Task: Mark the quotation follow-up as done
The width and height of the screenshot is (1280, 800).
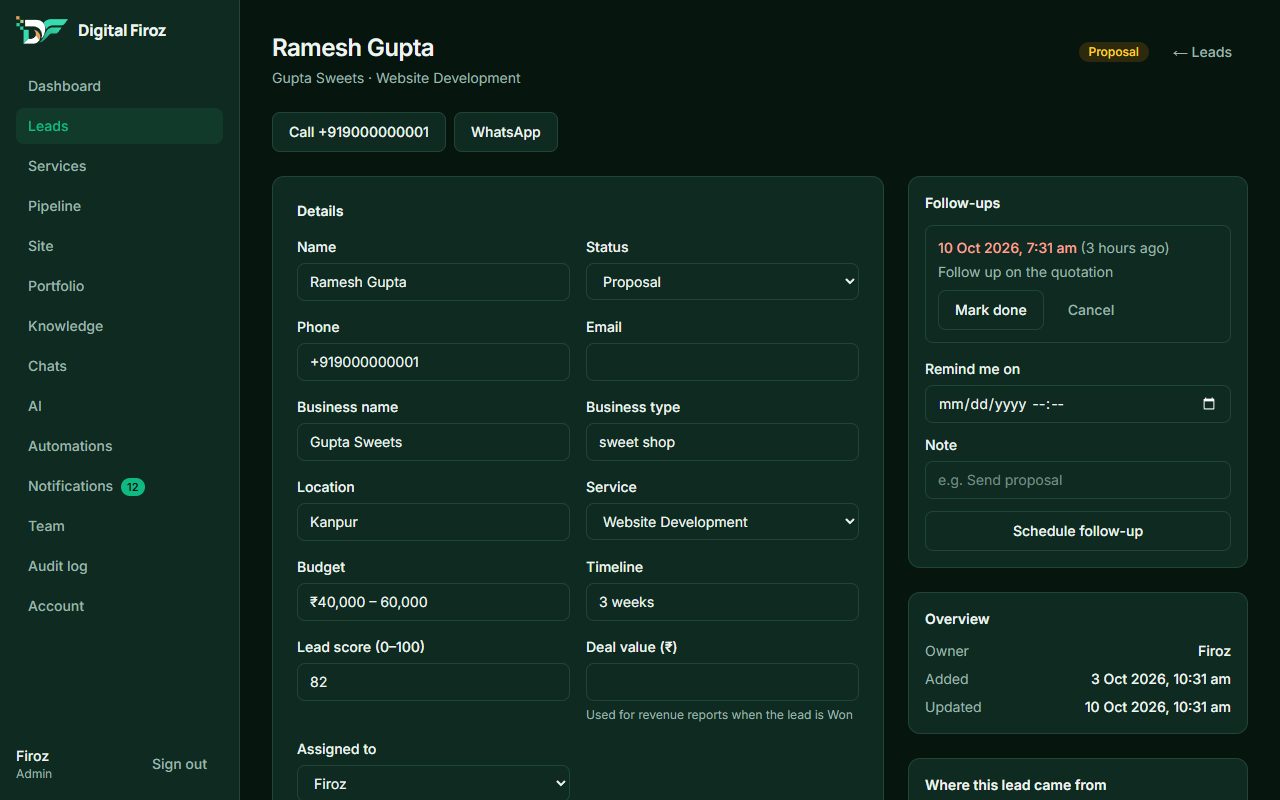Action: pyautogui.click(x=991, y=310)
